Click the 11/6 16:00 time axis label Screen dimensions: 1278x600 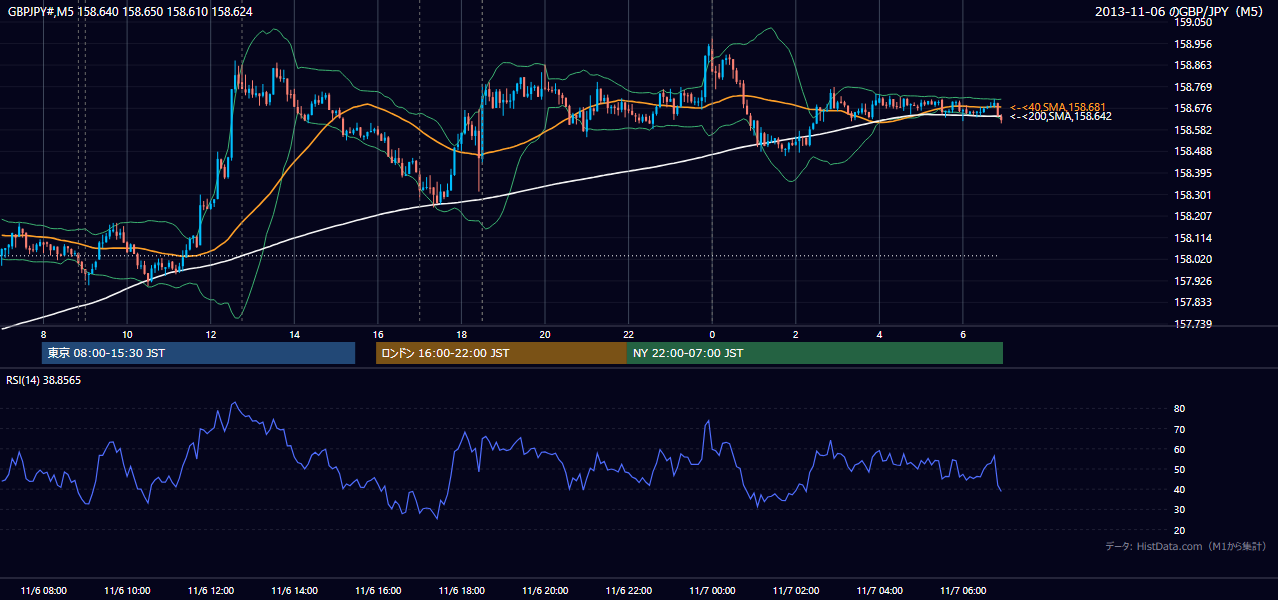[x=377, y=591]
